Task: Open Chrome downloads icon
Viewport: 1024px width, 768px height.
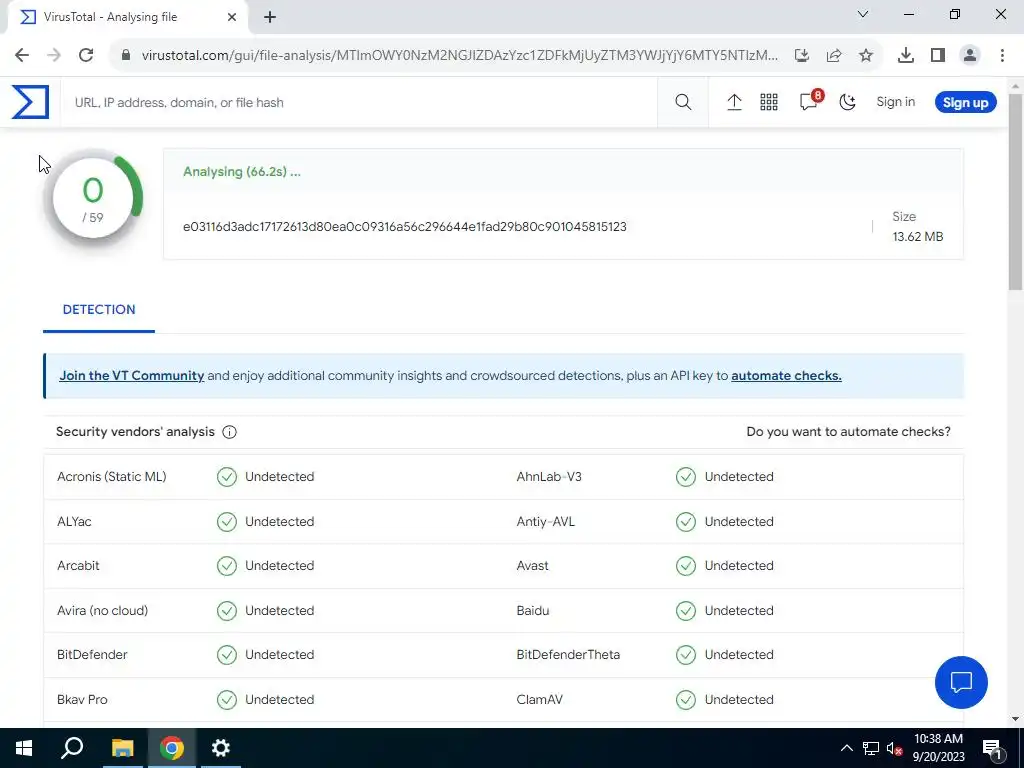Action: [906, 55]
